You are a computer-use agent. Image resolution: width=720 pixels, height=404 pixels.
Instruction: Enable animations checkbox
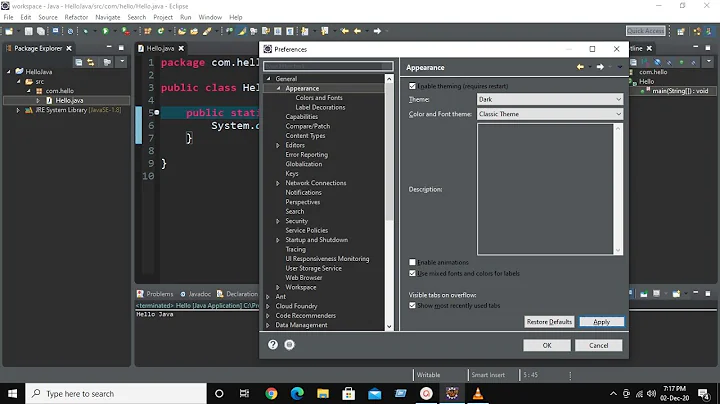point(413,262)
